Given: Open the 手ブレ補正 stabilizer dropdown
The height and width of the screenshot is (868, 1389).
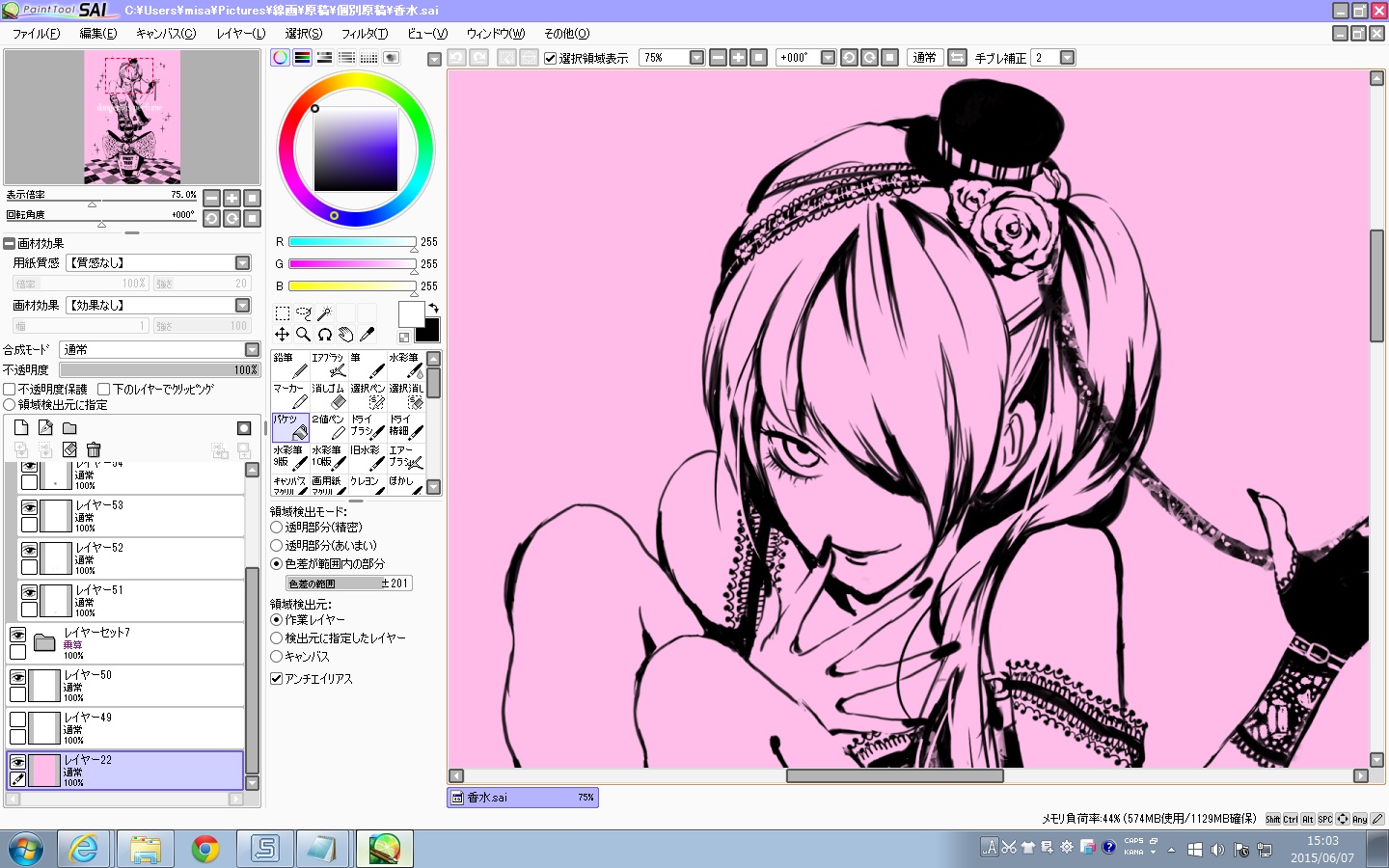Looking at the screenshot, I should (1067, 58).
